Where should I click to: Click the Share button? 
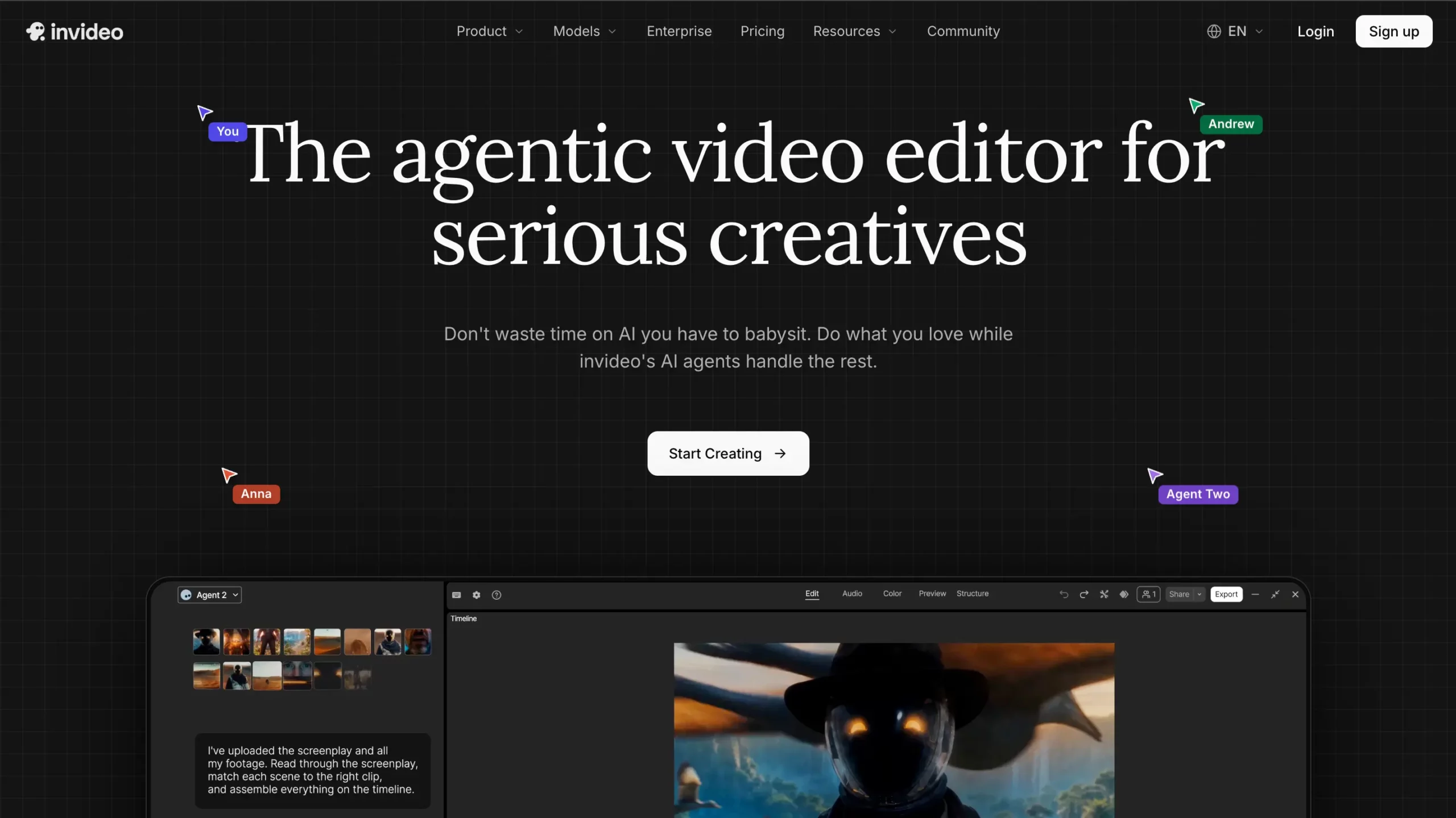coord(1179,594)
